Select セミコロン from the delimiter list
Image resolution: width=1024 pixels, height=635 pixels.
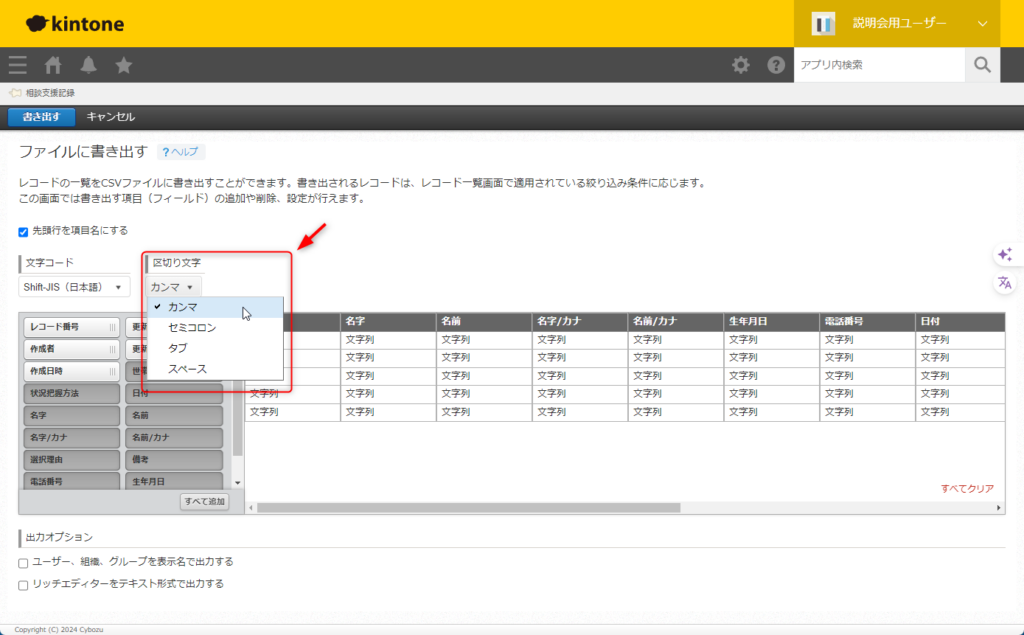pos(192,327)
